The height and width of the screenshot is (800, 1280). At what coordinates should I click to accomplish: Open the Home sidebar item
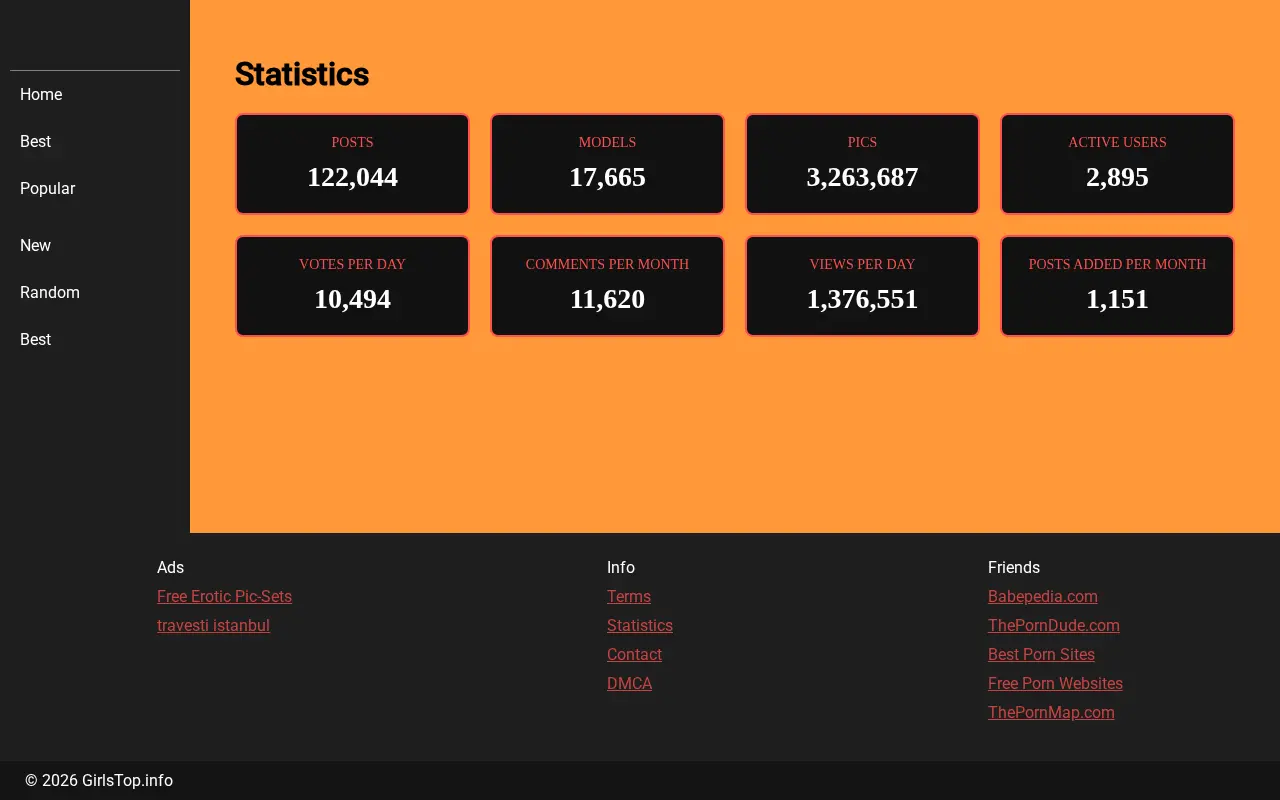41,94
